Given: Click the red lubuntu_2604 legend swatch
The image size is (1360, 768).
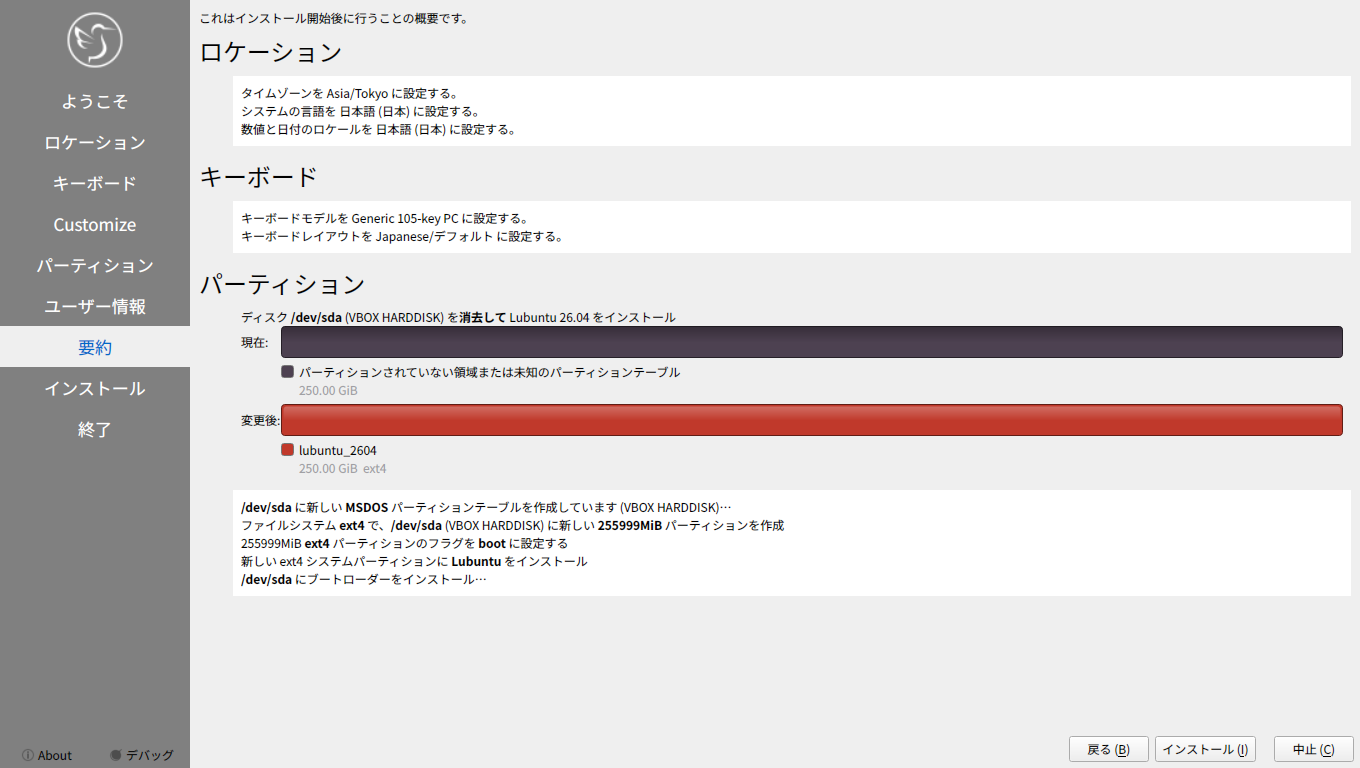Looking at the screenshot, I should coord(288,450).
